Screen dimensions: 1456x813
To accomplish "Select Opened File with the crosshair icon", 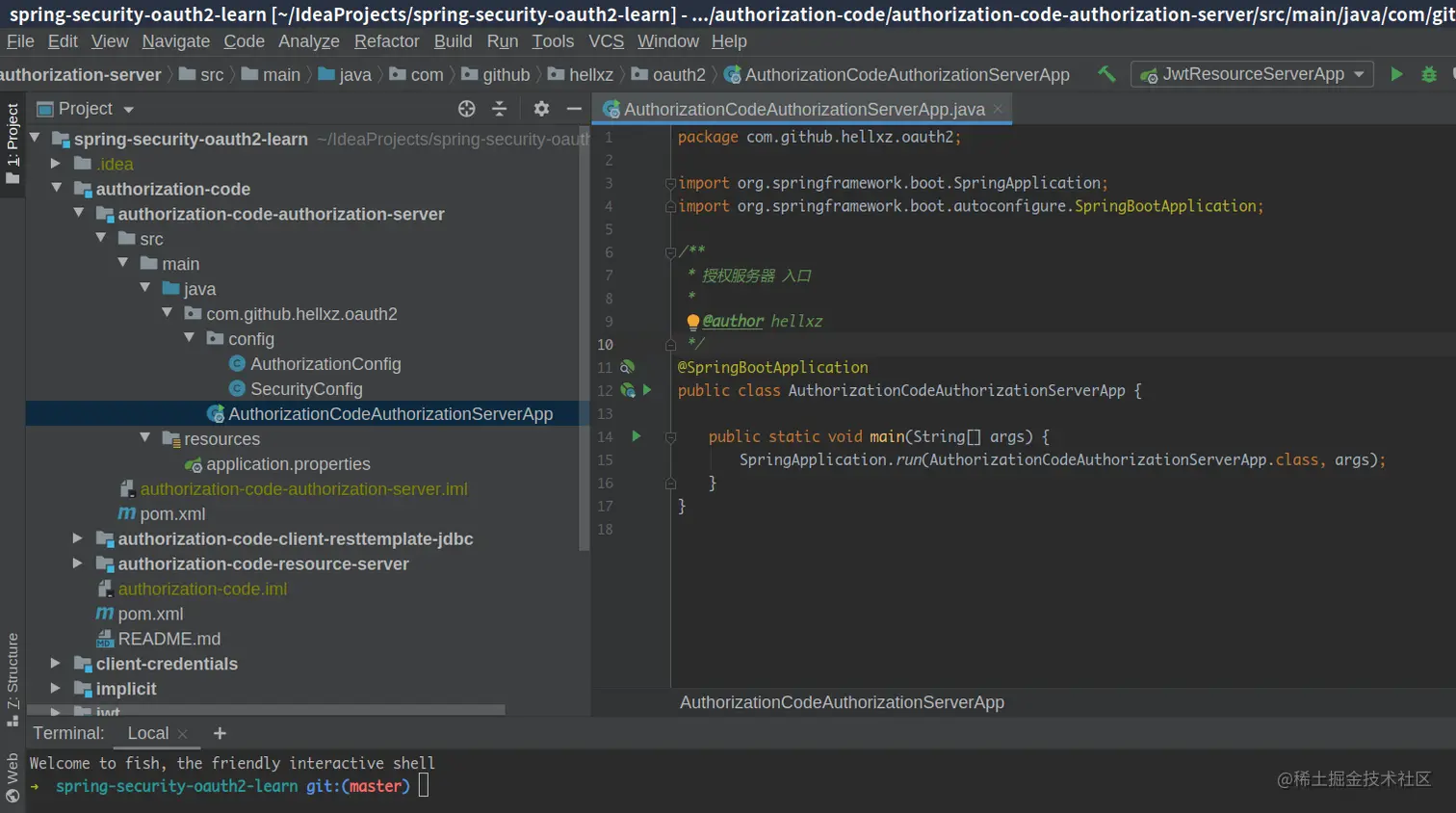I will tap(467, 109).
